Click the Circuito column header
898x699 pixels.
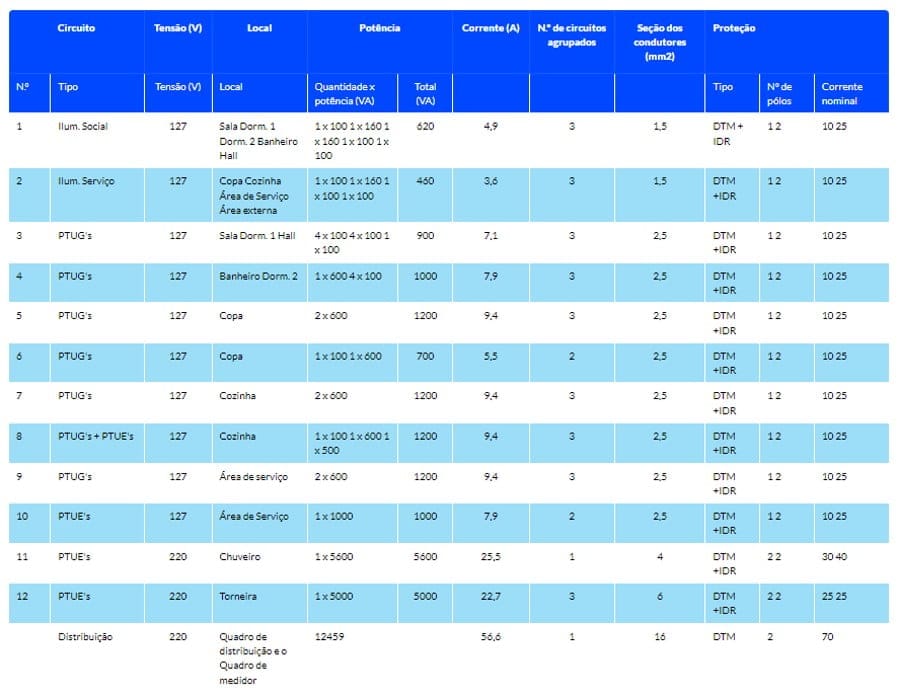pyautogui.click(x=76, y=28)
